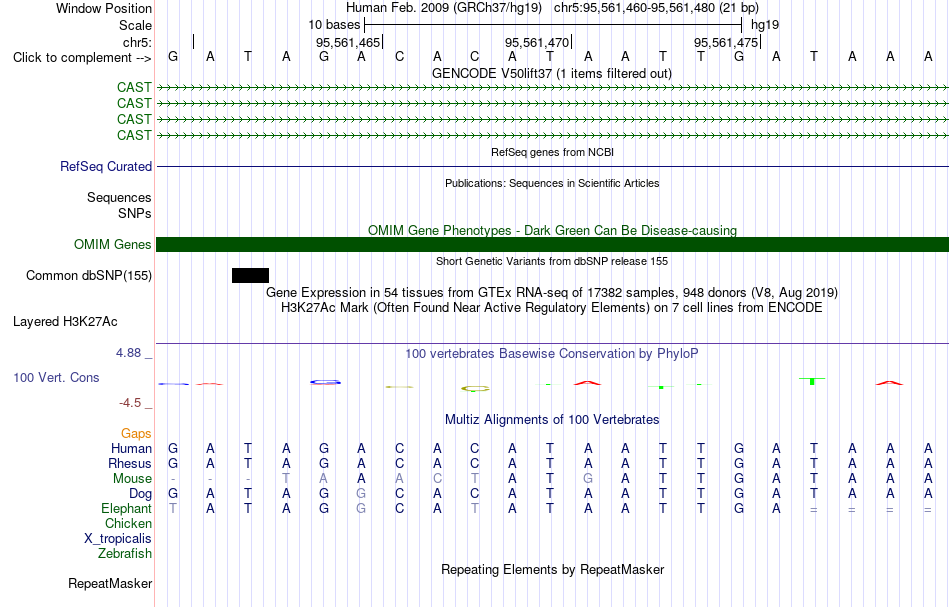Click 'Repeating Elements by RepeatMasker' title
The image size is (950, 607).
[x=553, y=570]
